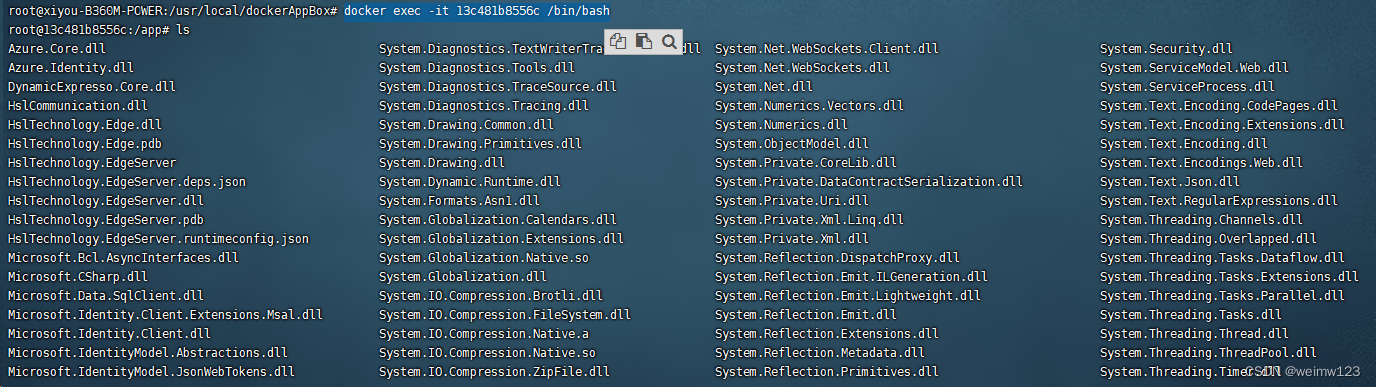This screenshot has width=1376, height=387.
Task: Click the file System.Text.Json.dll
Action: [1170, 181]
